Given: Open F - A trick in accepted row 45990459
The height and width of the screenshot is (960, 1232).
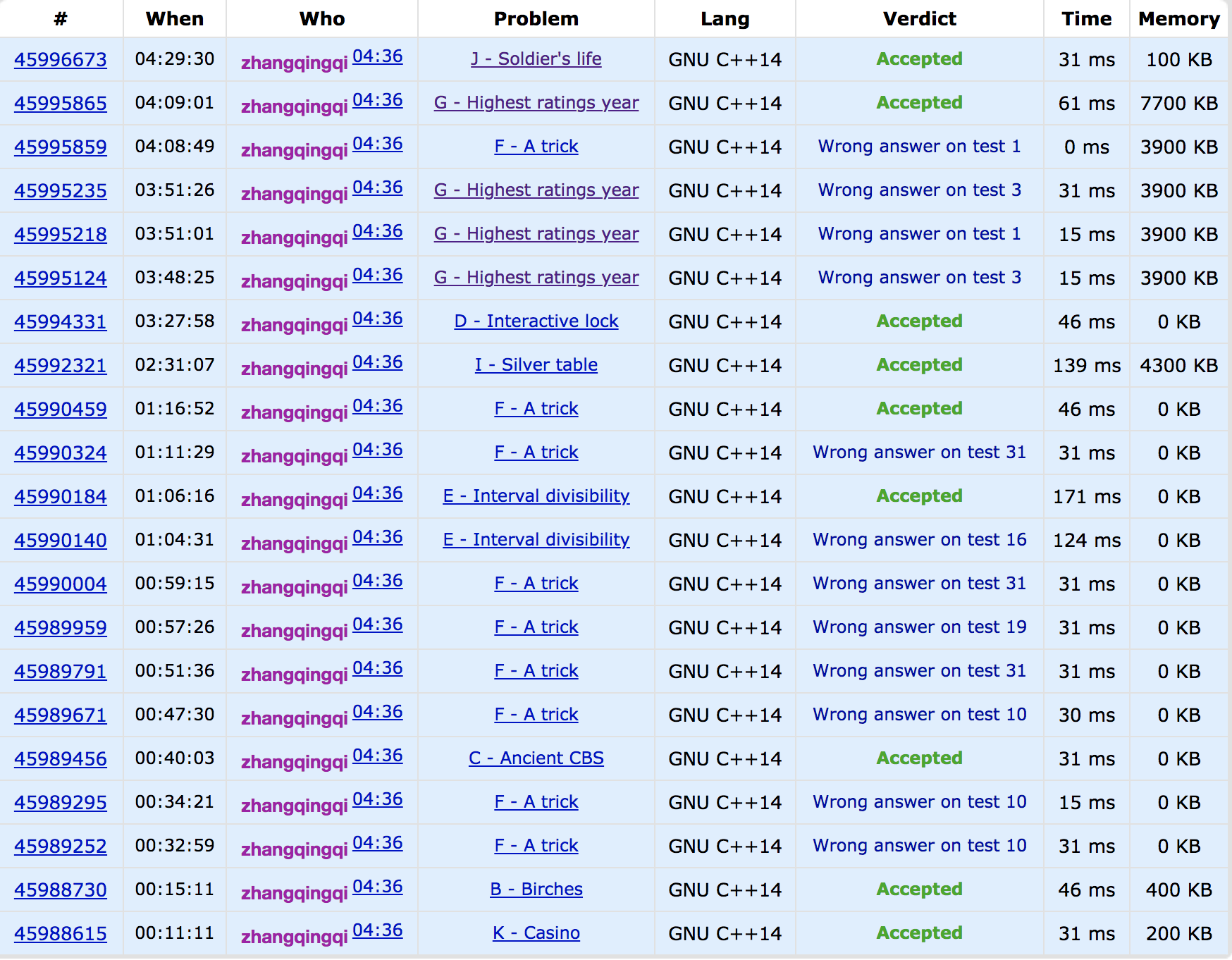Looking at the screenshot, I should (536, 409).
